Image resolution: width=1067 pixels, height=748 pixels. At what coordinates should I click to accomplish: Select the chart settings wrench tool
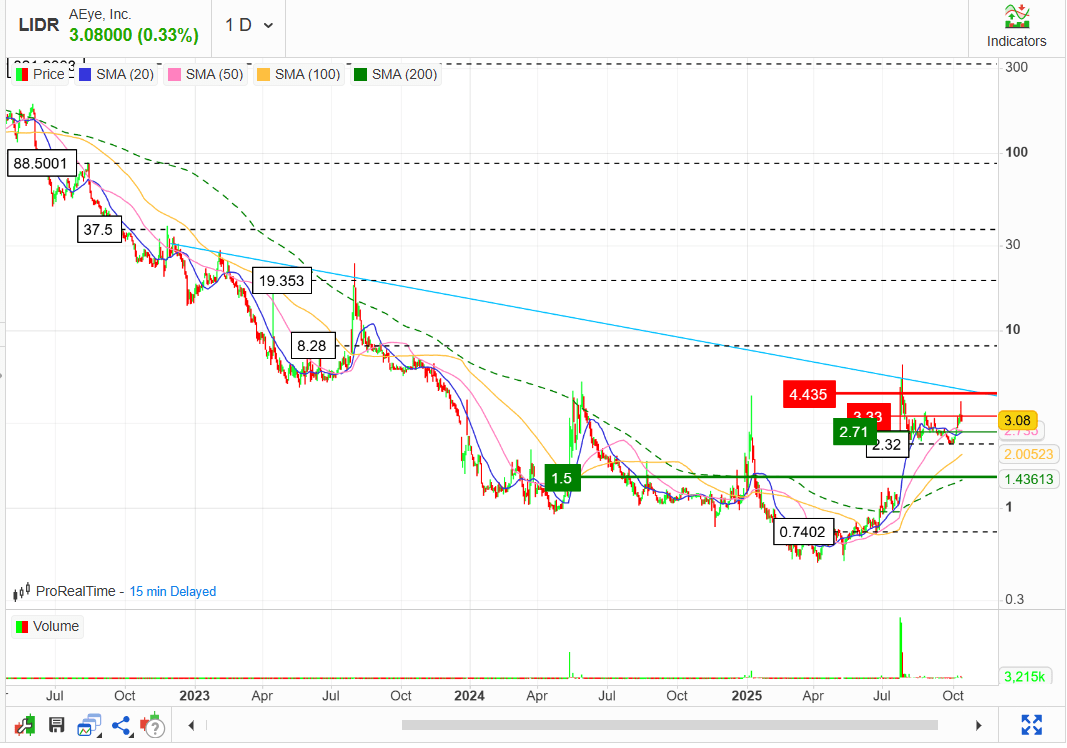point(24,726)
